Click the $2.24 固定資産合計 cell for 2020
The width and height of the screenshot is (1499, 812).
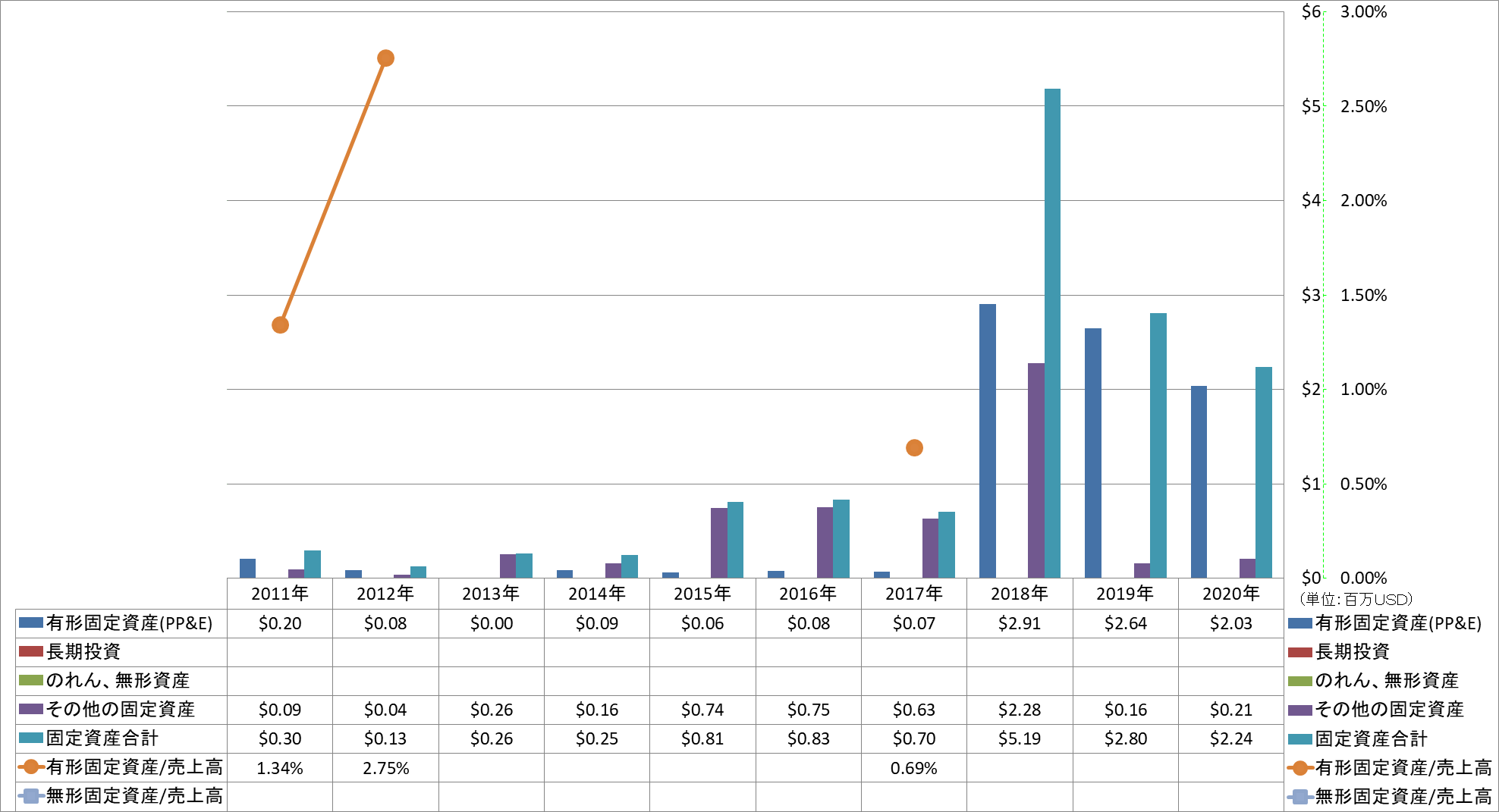(1230, 738)
